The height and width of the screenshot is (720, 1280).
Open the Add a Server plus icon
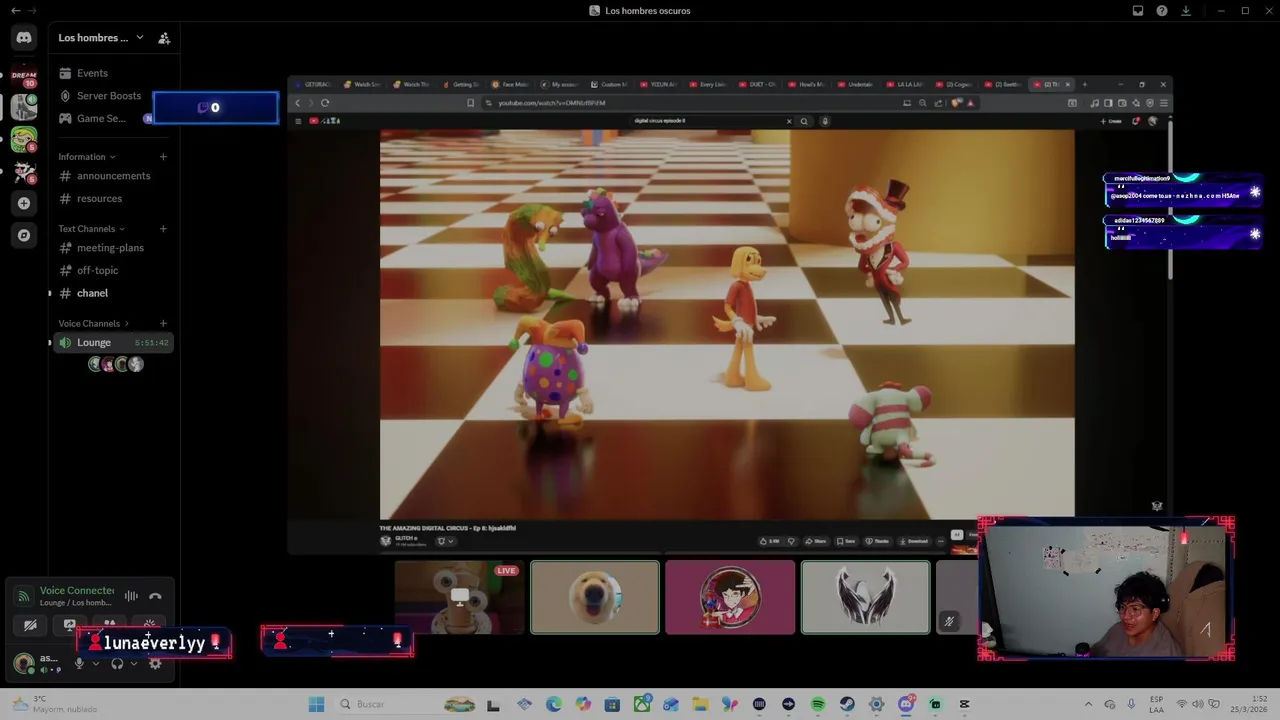pos(24,203)
